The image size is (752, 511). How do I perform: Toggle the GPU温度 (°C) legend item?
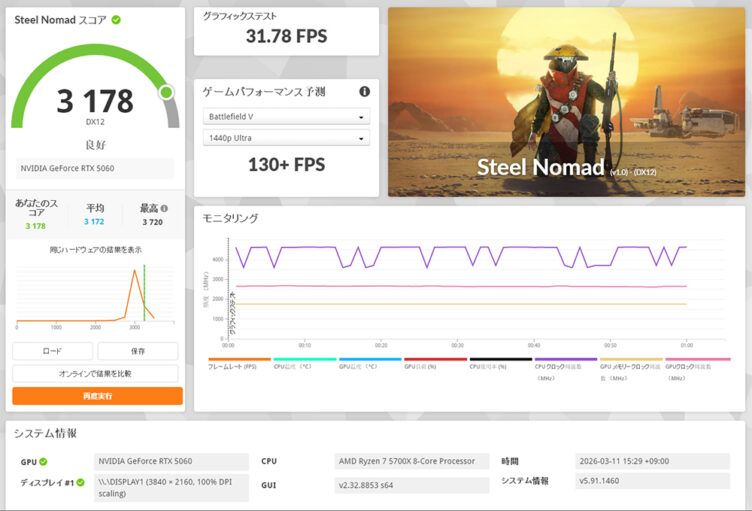(x=370, y=363)
